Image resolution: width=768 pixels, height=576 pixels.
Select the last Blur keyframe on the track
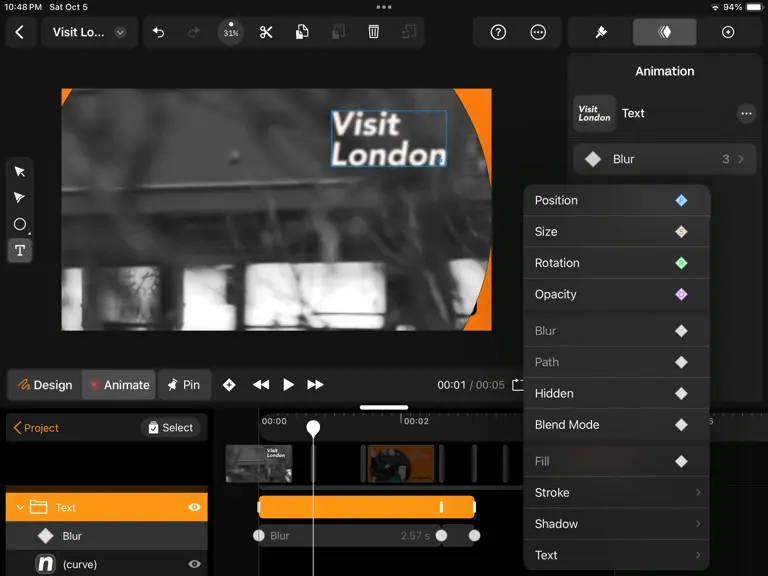point(474,536)
